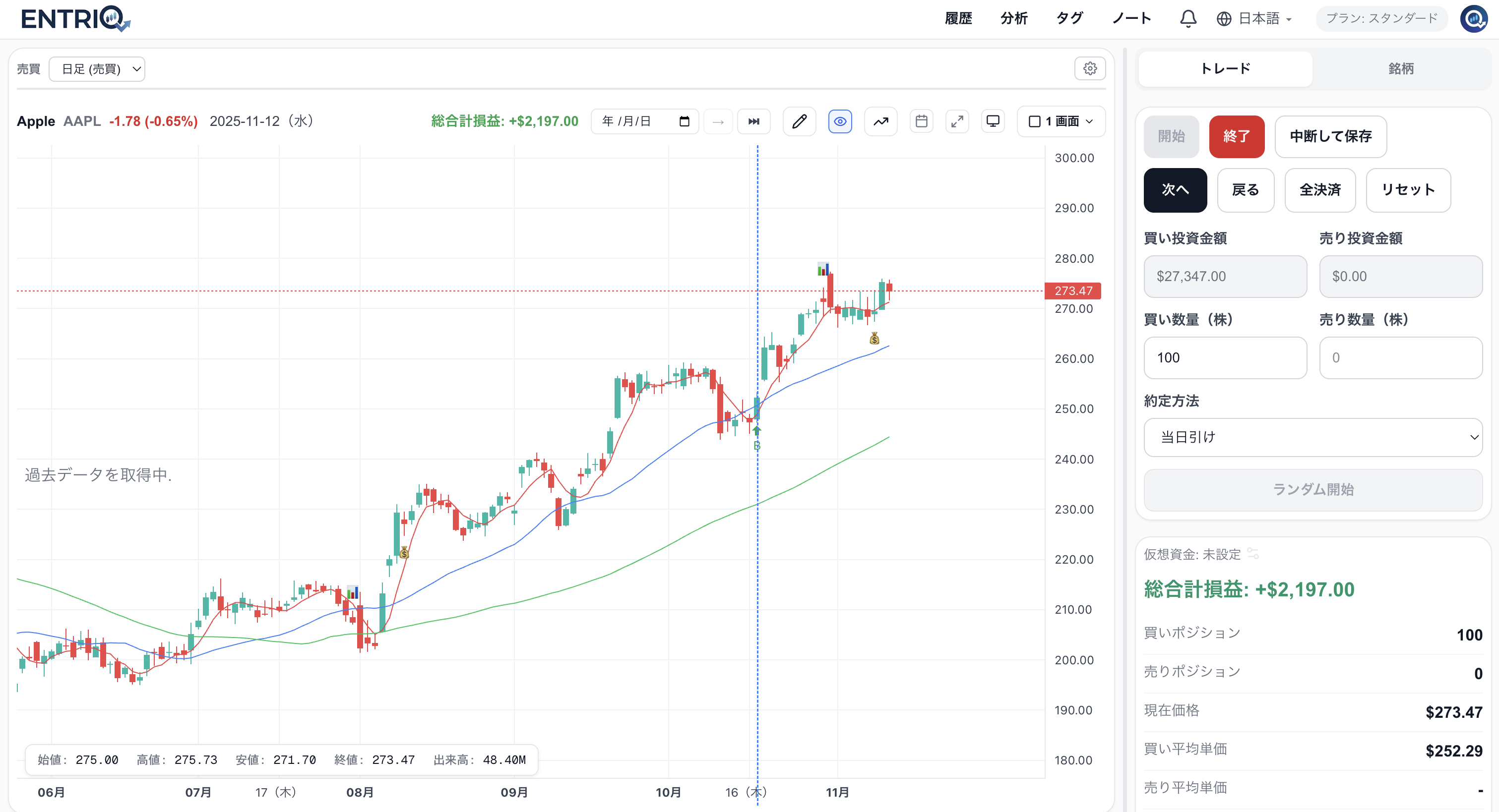The width and height of the screenshot is (1499, 812).
Task: Click the 買い数量 input field
Action: coord(1225,358)
